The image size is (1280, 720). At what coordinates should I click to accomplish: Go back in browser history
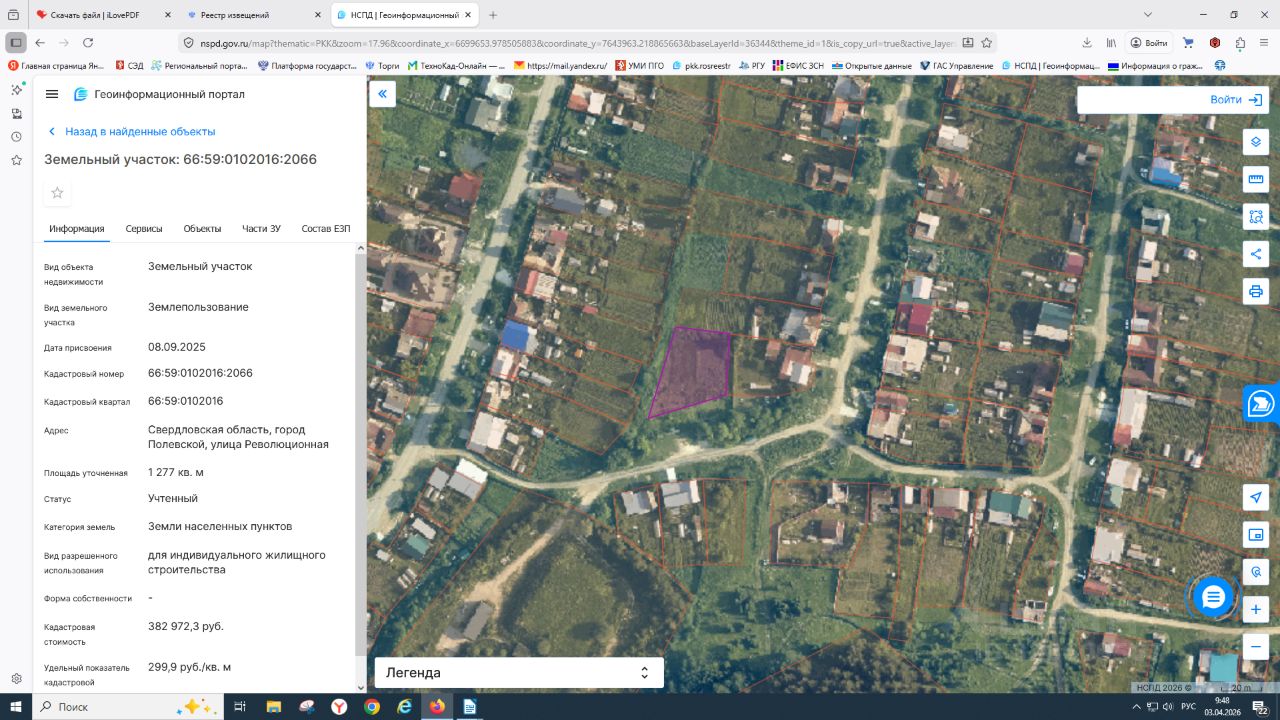coord(40,43)
